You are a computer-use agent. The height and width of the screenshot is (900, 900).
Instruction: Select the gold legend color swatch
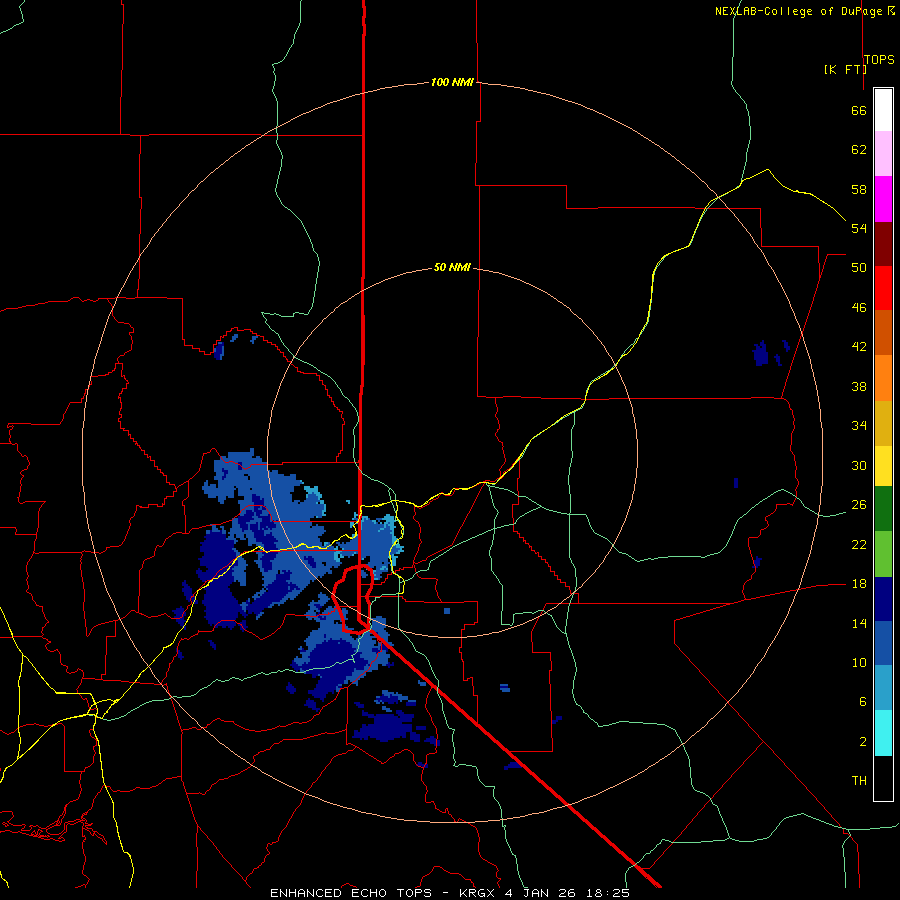coord(883,423)
